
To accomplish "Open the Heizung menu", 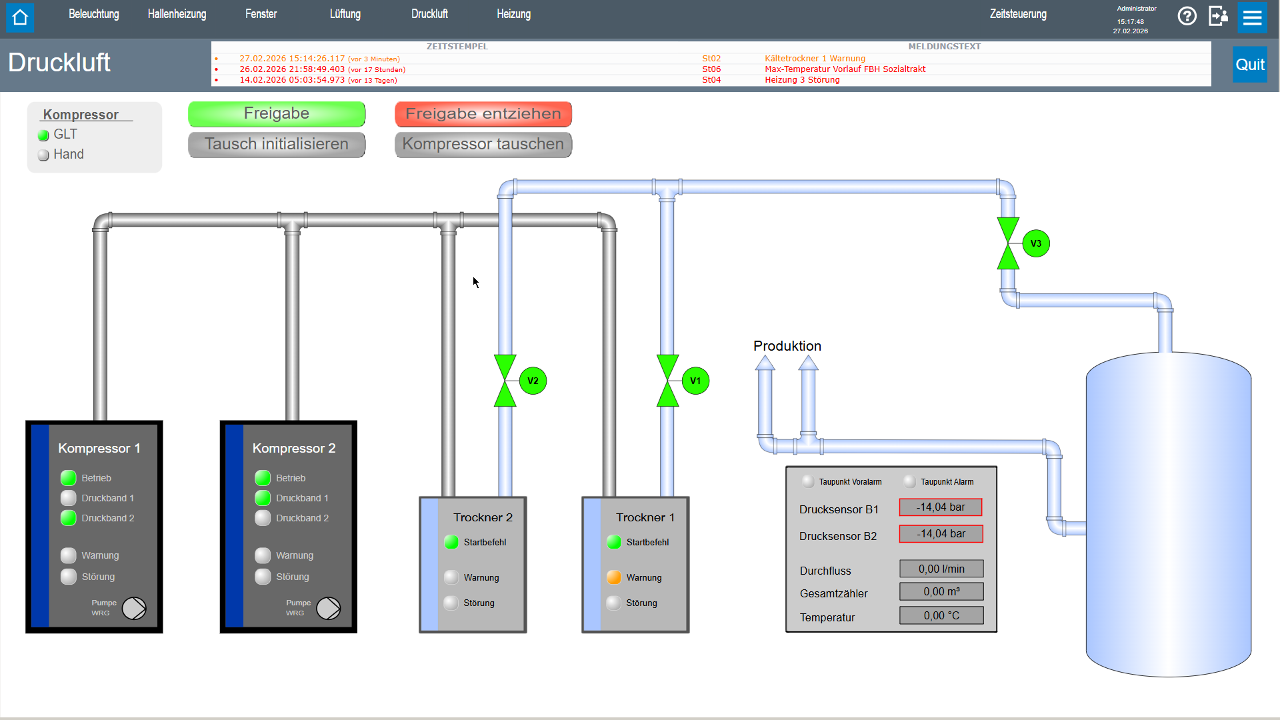I will (514, 15).
